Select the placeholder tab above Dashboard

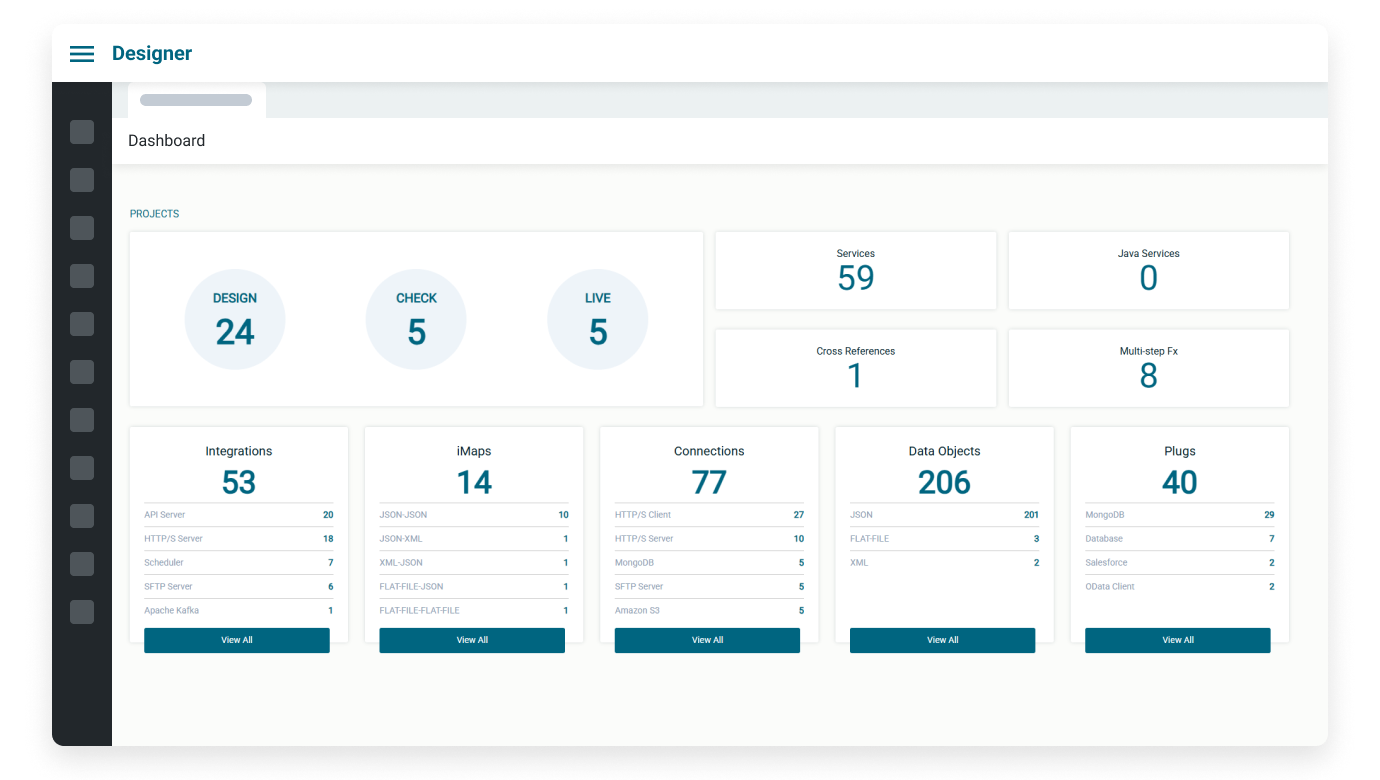coord(196,100)
